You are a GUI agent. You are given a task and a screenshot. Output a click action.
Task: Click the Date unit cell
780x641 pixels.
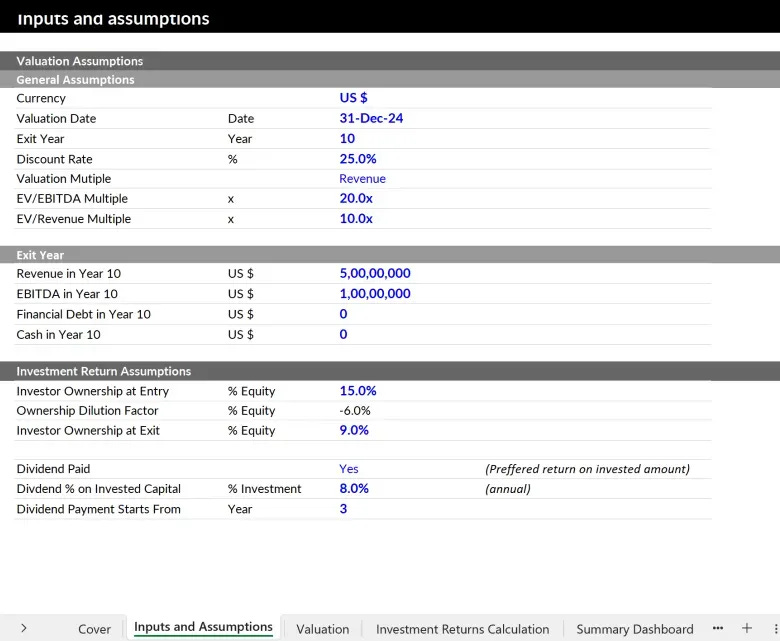241,119
